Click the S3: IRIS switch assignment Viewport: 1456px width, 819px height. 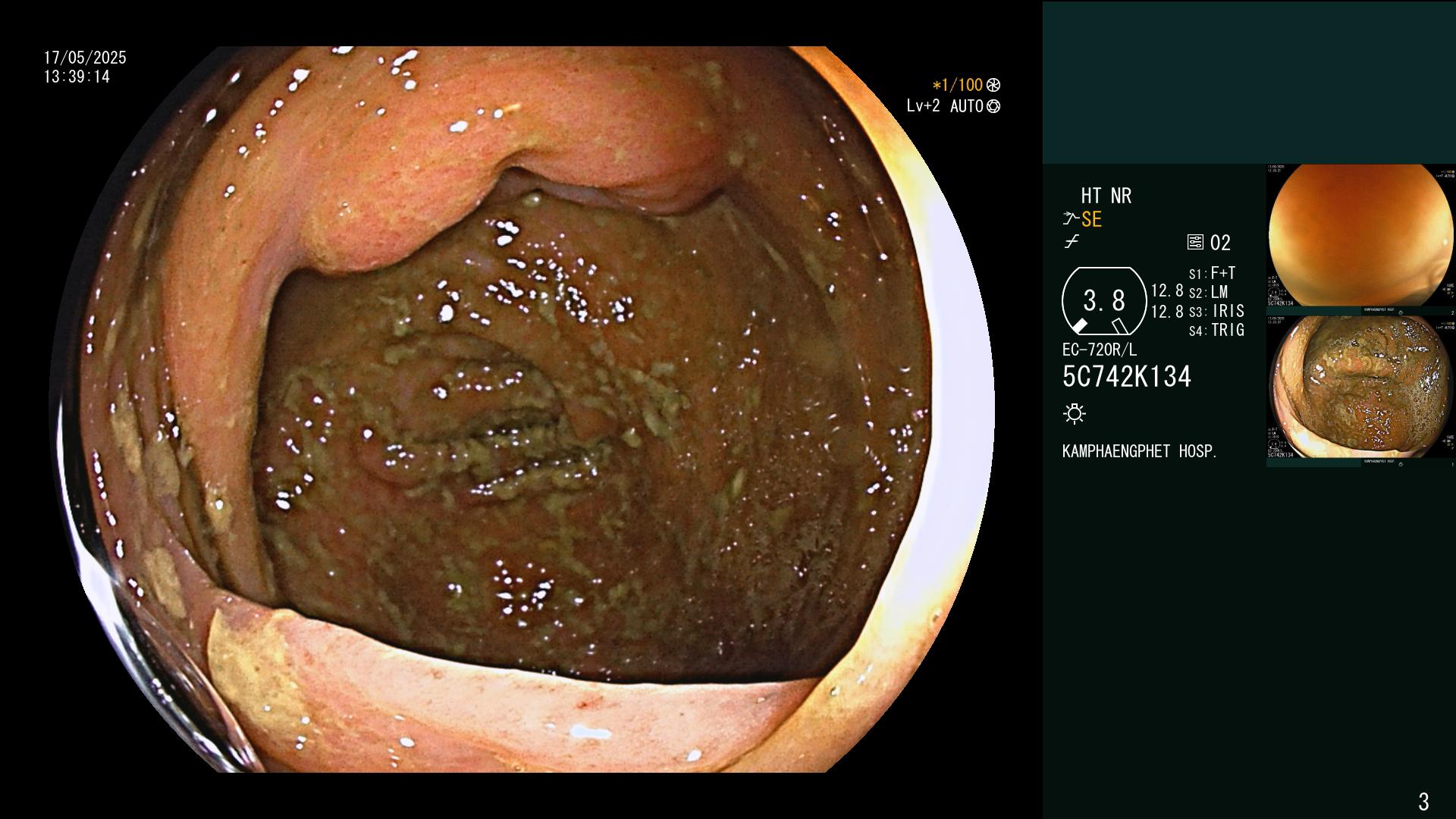(1216, 311)
